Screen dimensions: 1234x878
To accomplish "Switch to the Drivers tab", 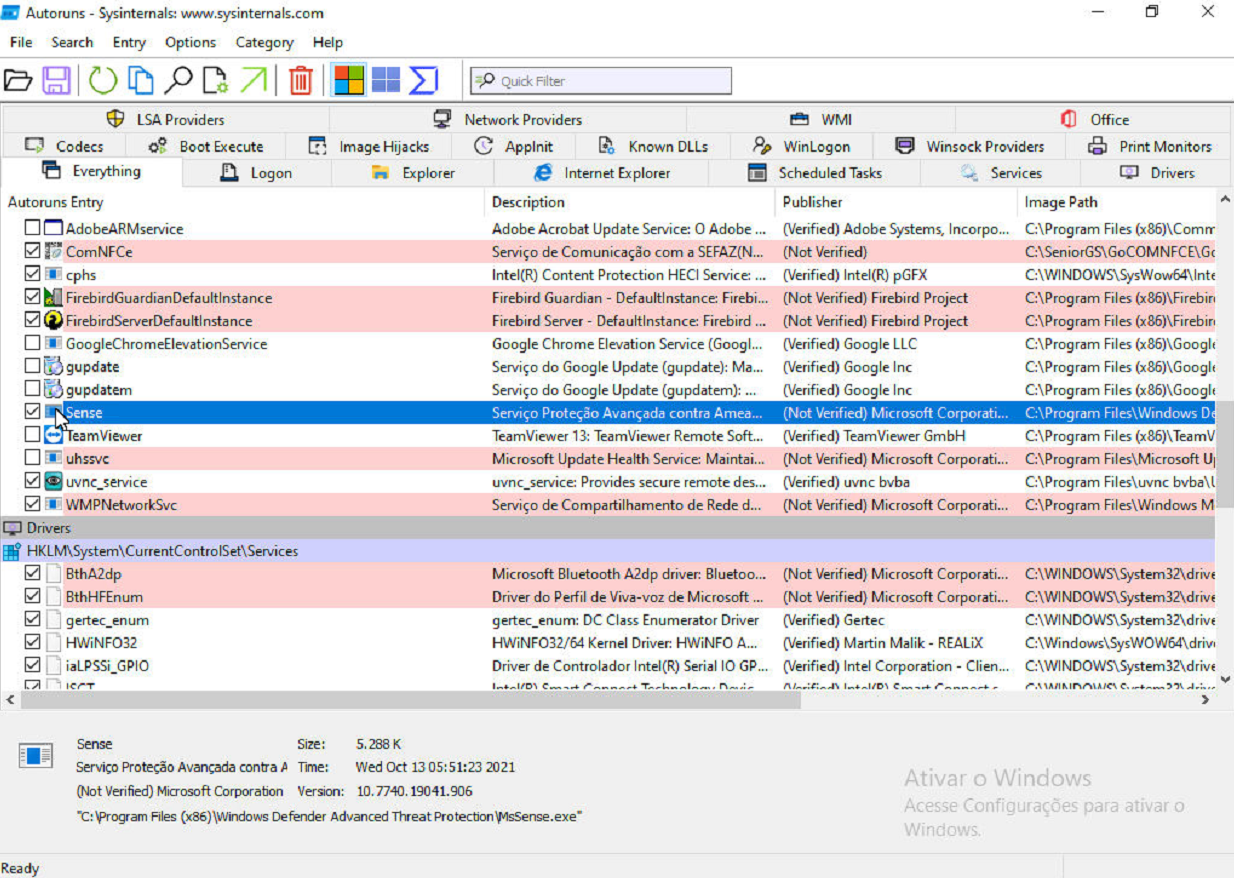I will [x=1156, y=173].
